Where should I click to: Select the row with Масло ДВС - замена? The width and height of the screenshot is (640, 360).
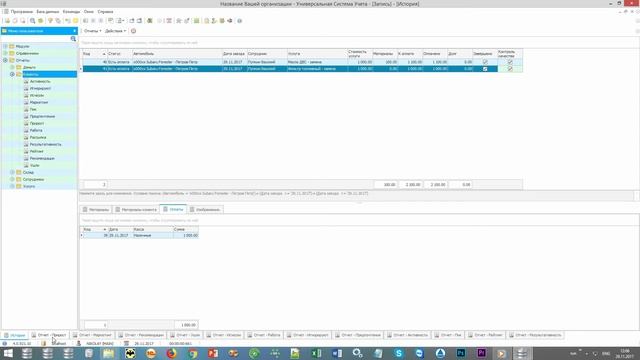pos(302,62)
